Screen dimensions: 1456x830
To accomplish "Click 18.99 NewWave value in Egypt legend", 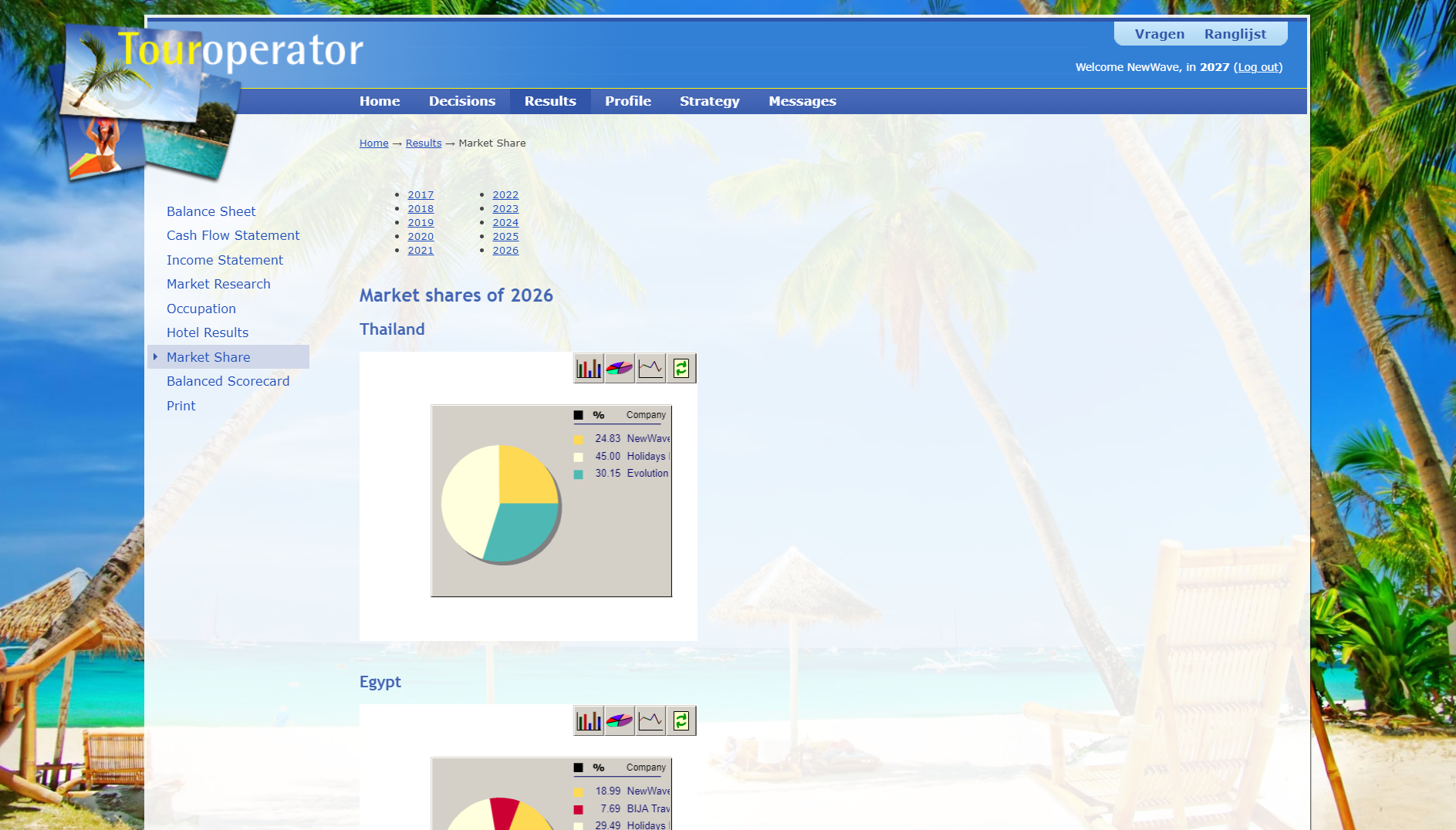I will pos(607,791).
